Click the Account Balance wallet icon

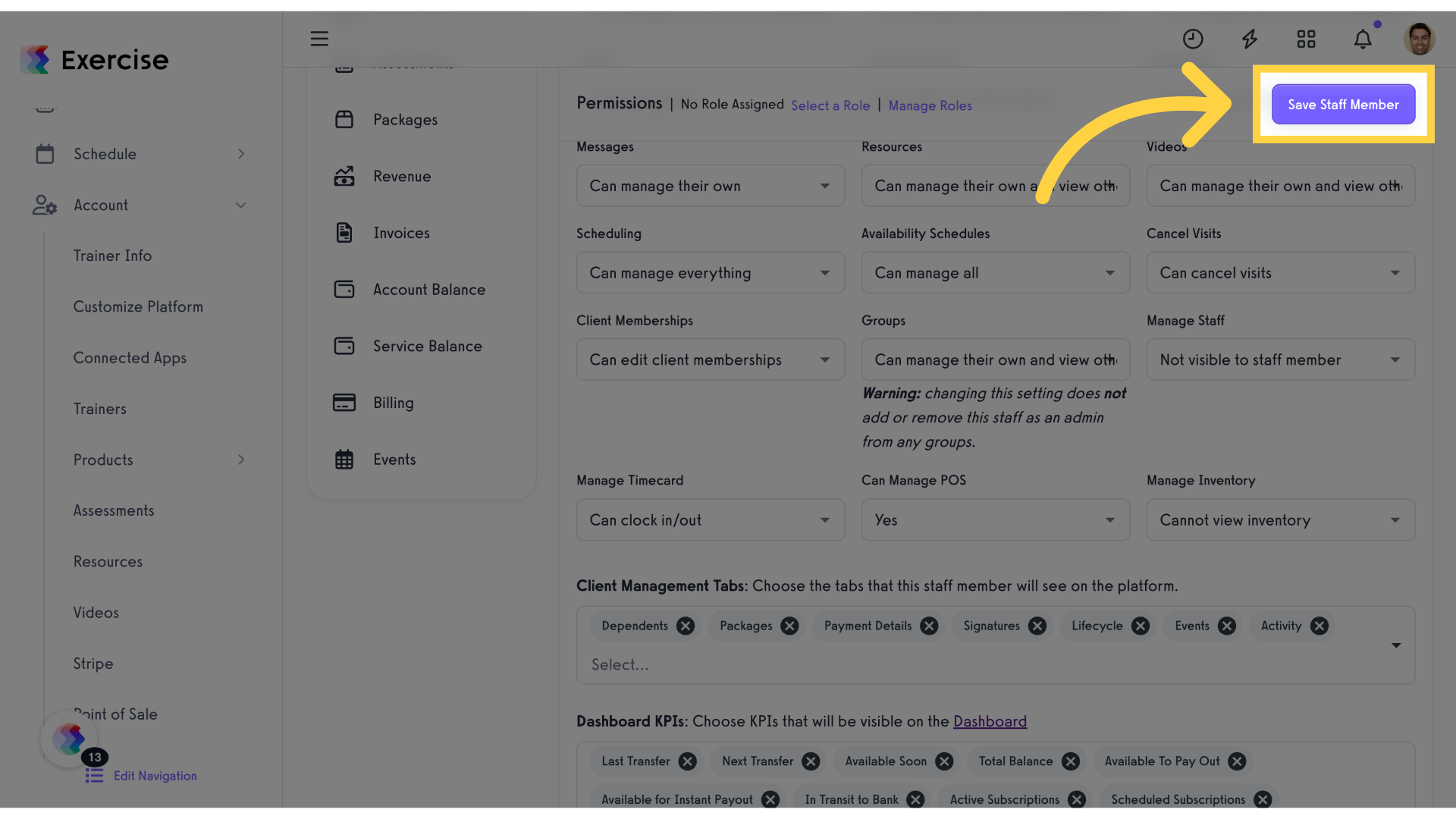click(x=344, y=290)
